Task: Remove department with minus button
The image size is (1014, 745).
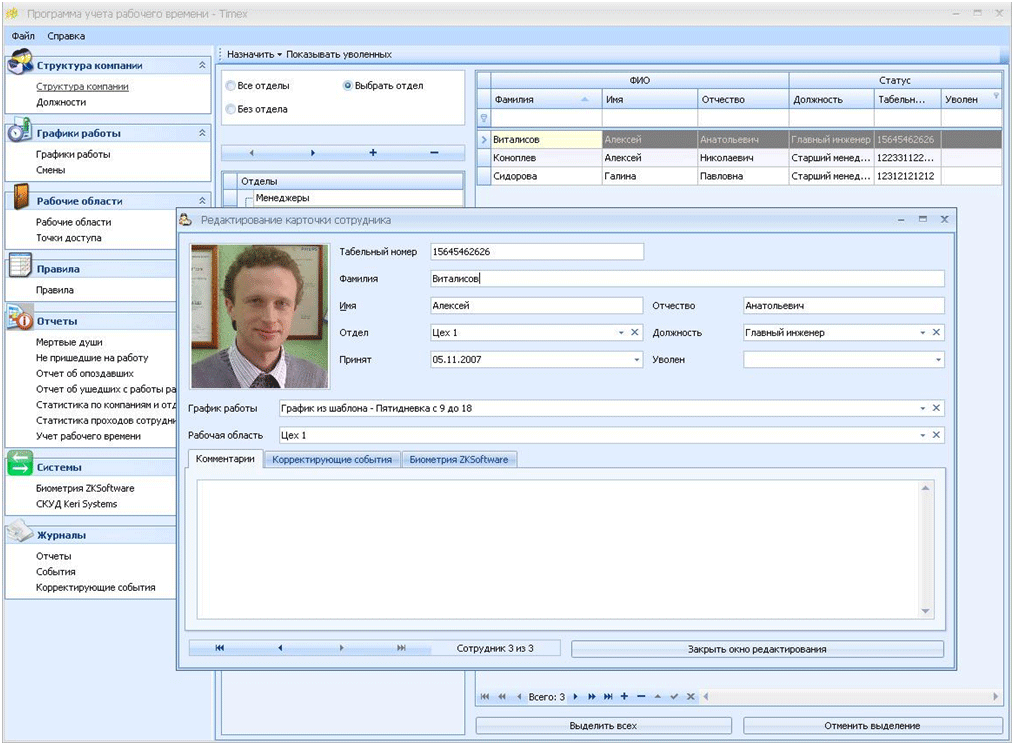Action: [x=434, y=153]
